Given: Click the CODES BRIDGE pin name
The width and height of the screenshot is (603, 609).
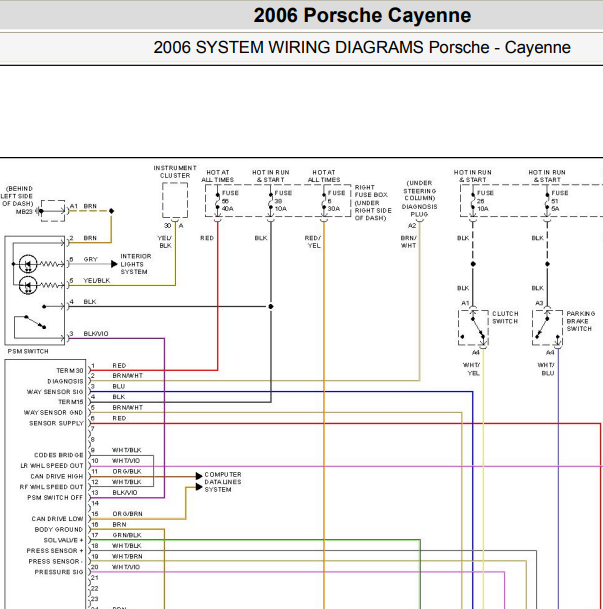Looking at the screenshot, I should point(59,455).
